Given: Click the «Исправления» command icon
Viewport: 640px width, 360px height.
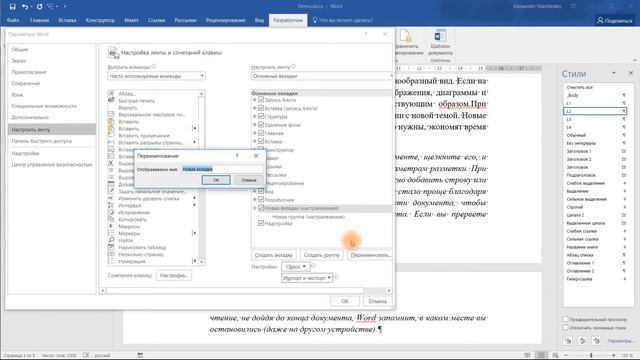Looking at the screenshot, I should (111, 212).
